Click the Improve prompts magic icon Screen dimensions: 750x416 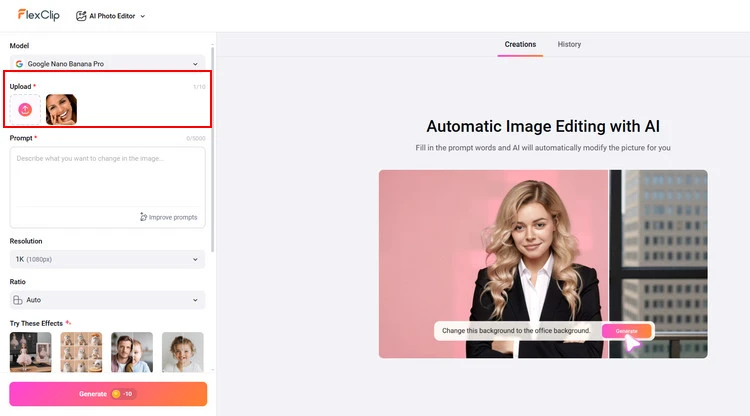click(143, 217)
